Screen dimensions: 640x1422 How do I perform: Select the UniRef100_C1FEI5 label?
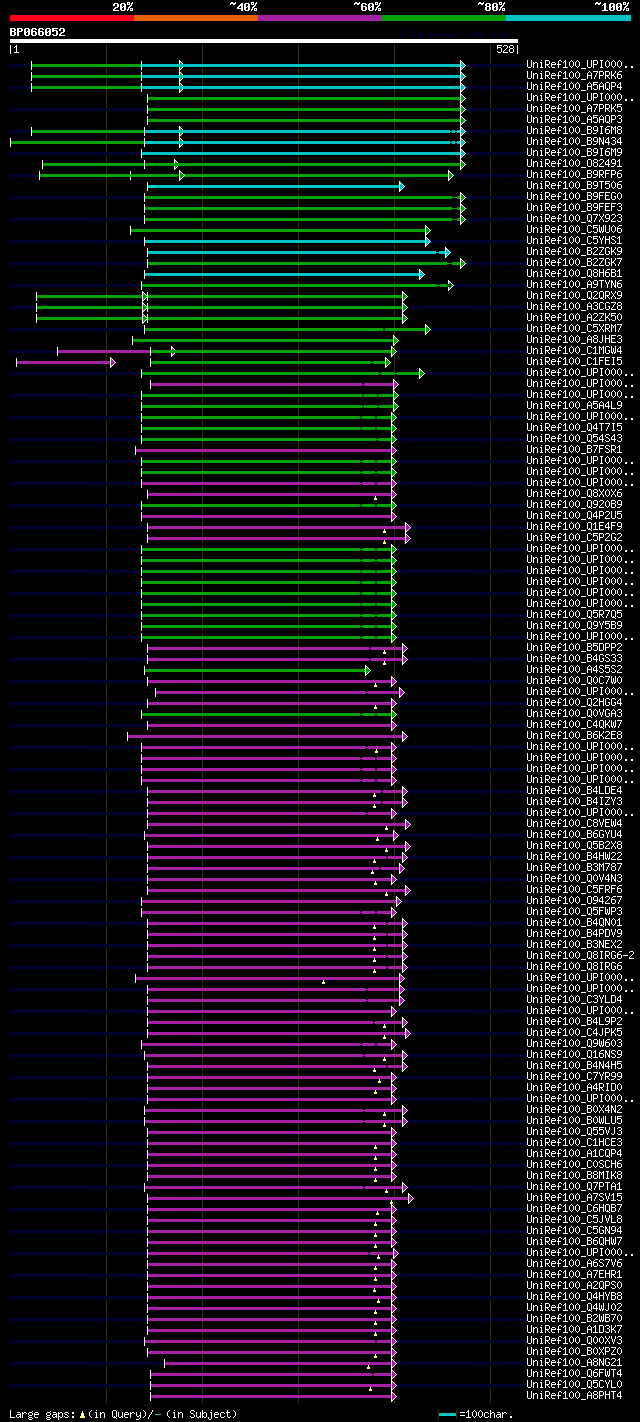[x=574, y=361]
